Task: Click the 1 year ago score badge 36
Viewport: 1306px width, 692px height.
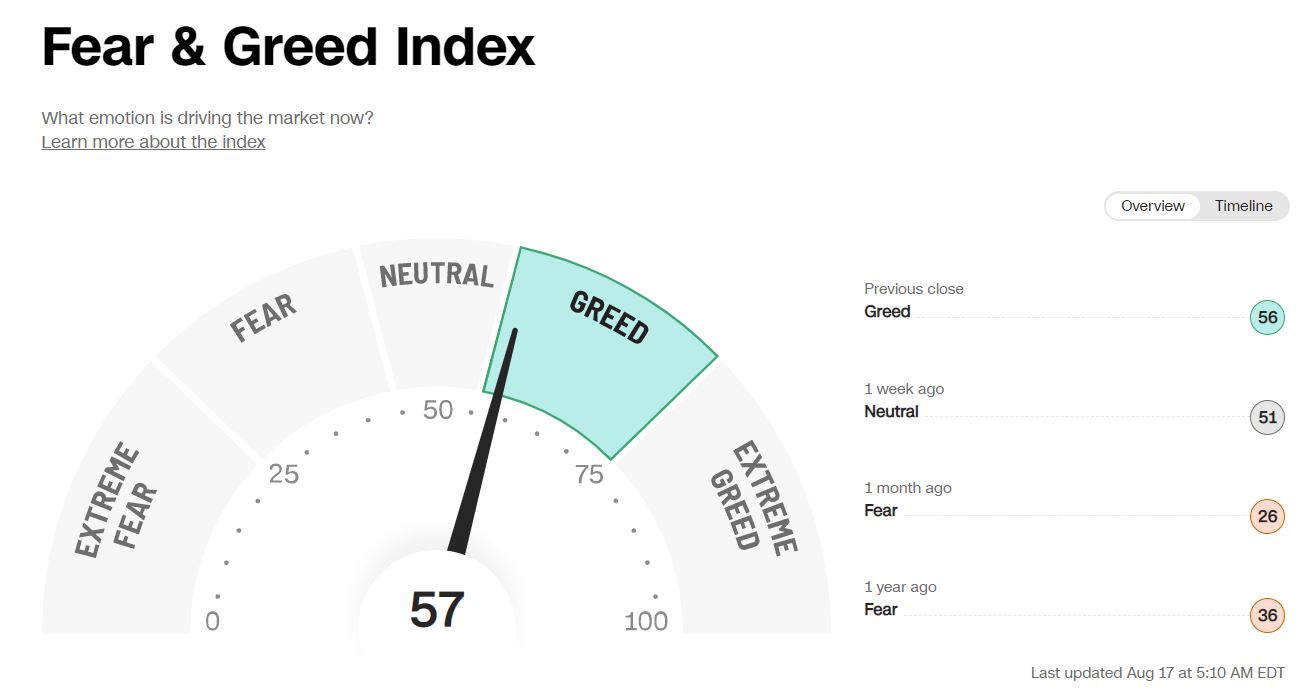Action: coord(1267,615)
